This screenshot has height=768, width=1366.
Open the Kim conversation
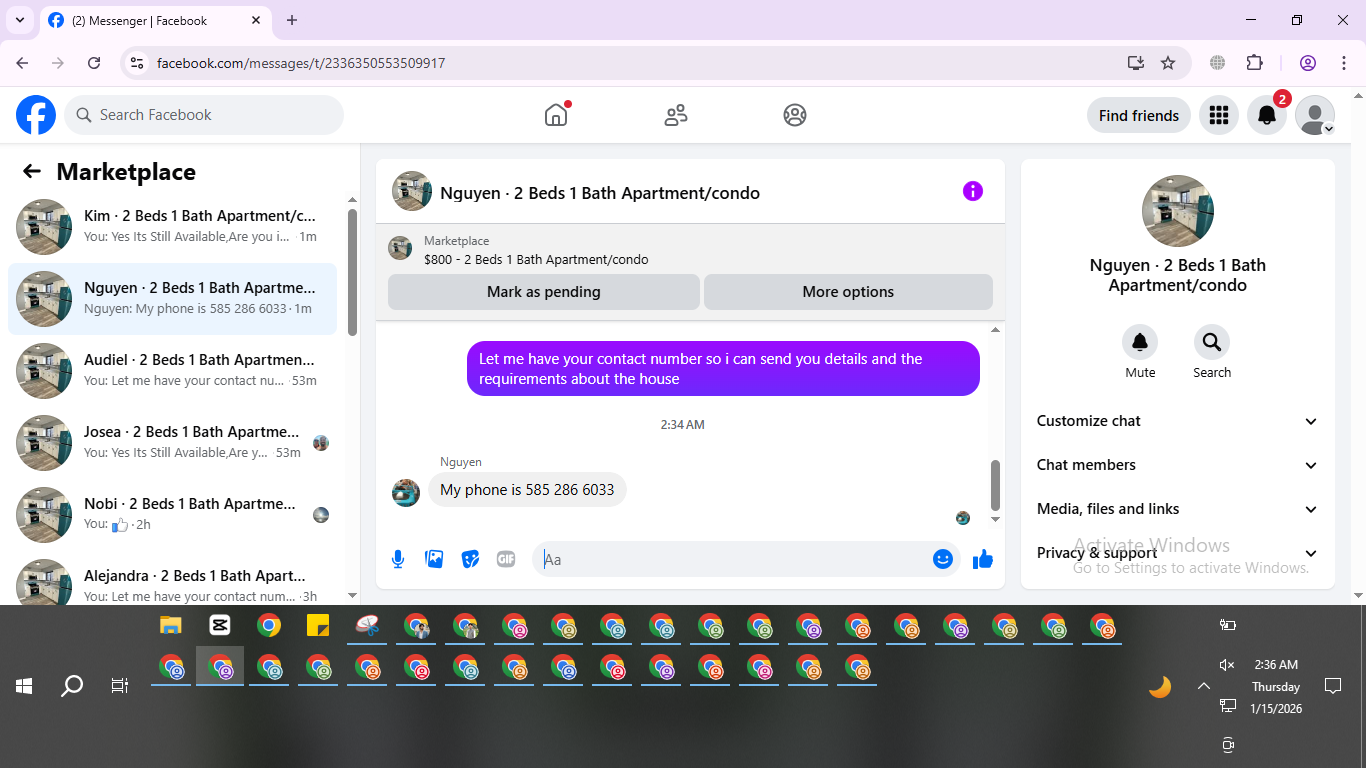coord(172,226)
